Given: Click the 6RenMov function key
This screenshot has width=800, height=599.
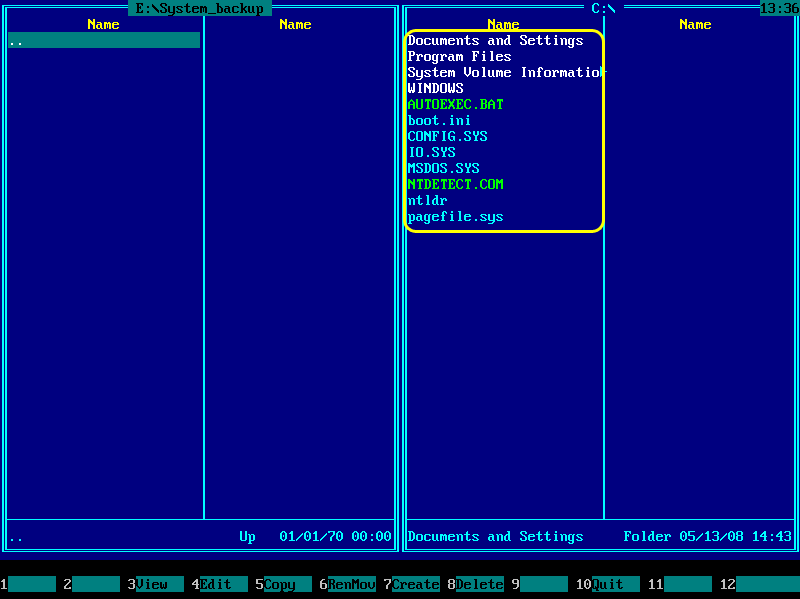Looking at the screenshot, I should (347, 584).
